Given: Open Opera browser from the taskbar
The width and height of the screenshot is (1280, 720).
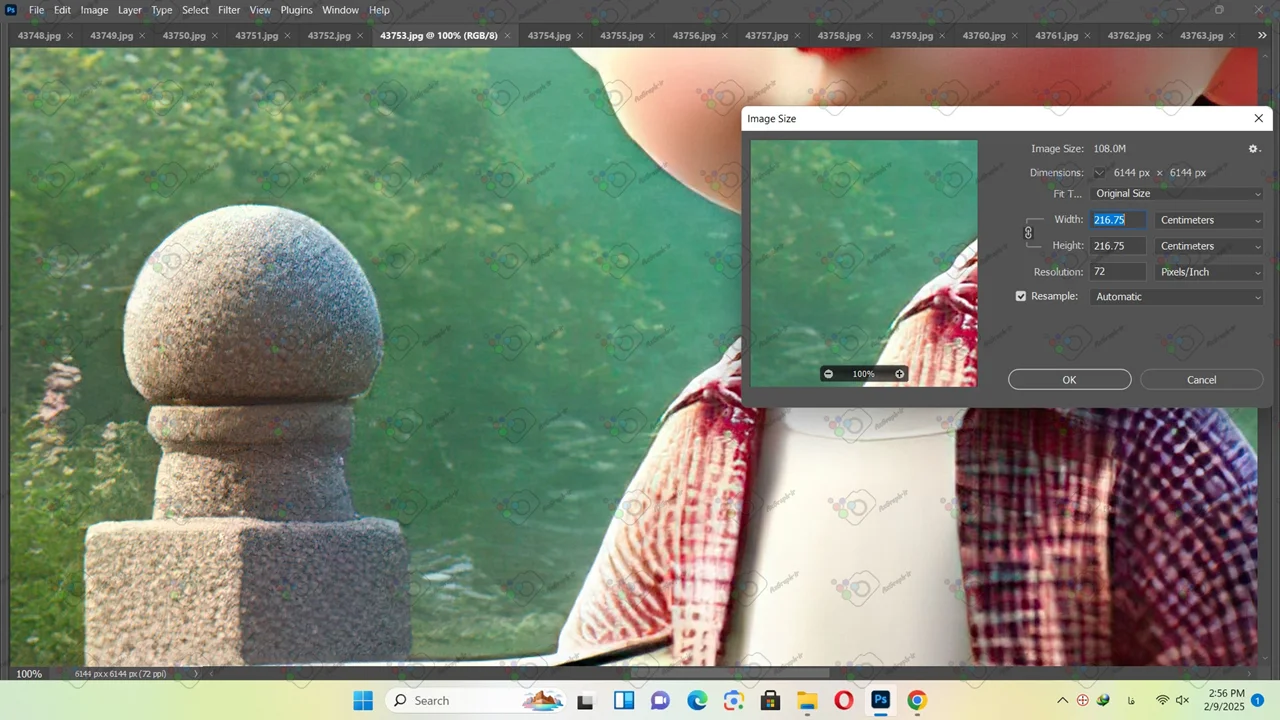Looking at the screenshot, I should click(x=843, y=701).
